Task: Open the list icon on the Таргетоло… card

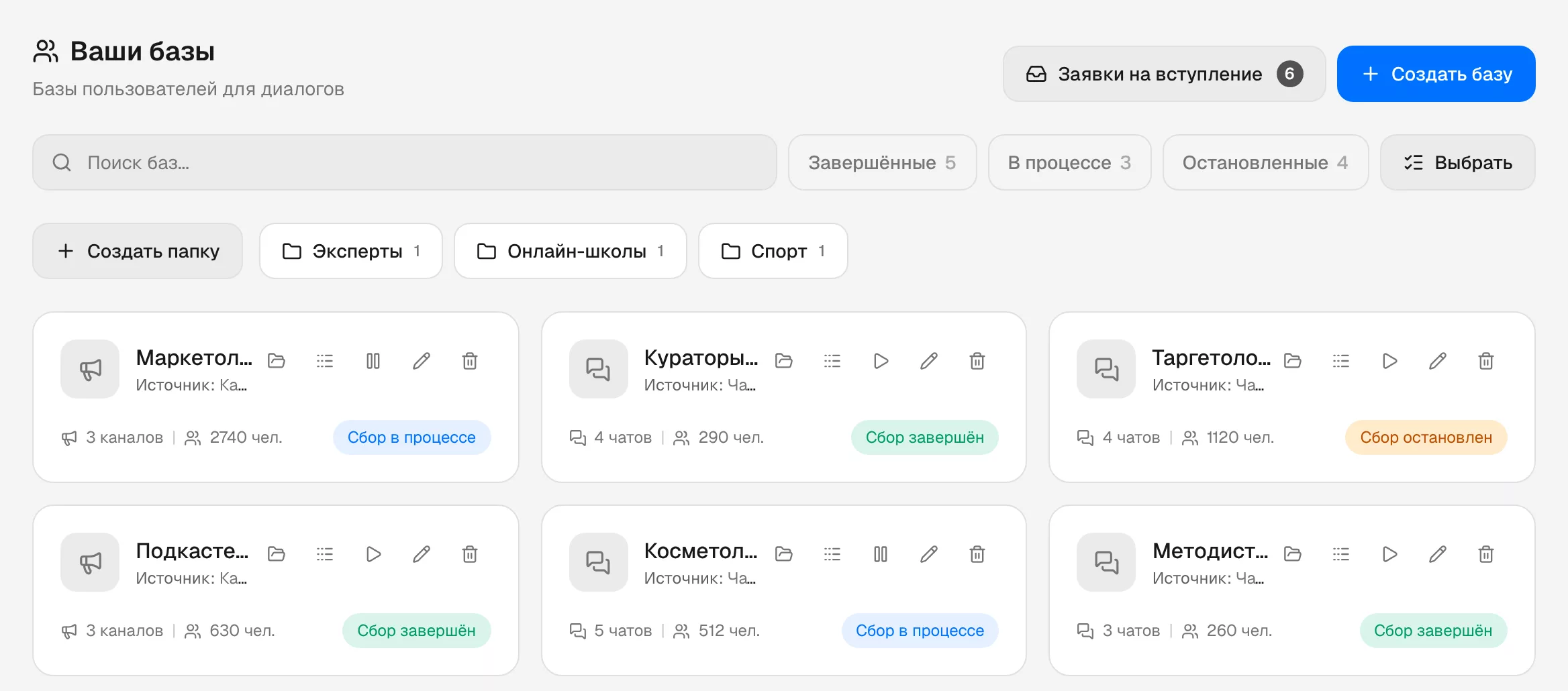Action: coord(1341,362)
